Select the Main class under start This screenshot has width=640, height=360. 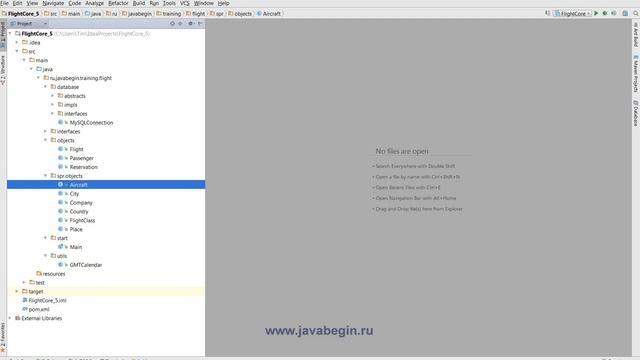pos(76,247)
